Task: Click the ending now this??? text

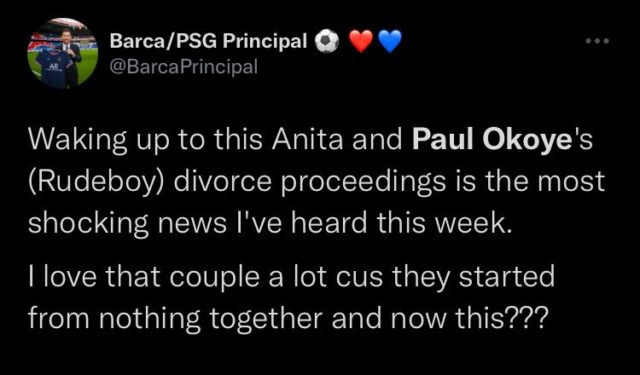Action: 468,319
